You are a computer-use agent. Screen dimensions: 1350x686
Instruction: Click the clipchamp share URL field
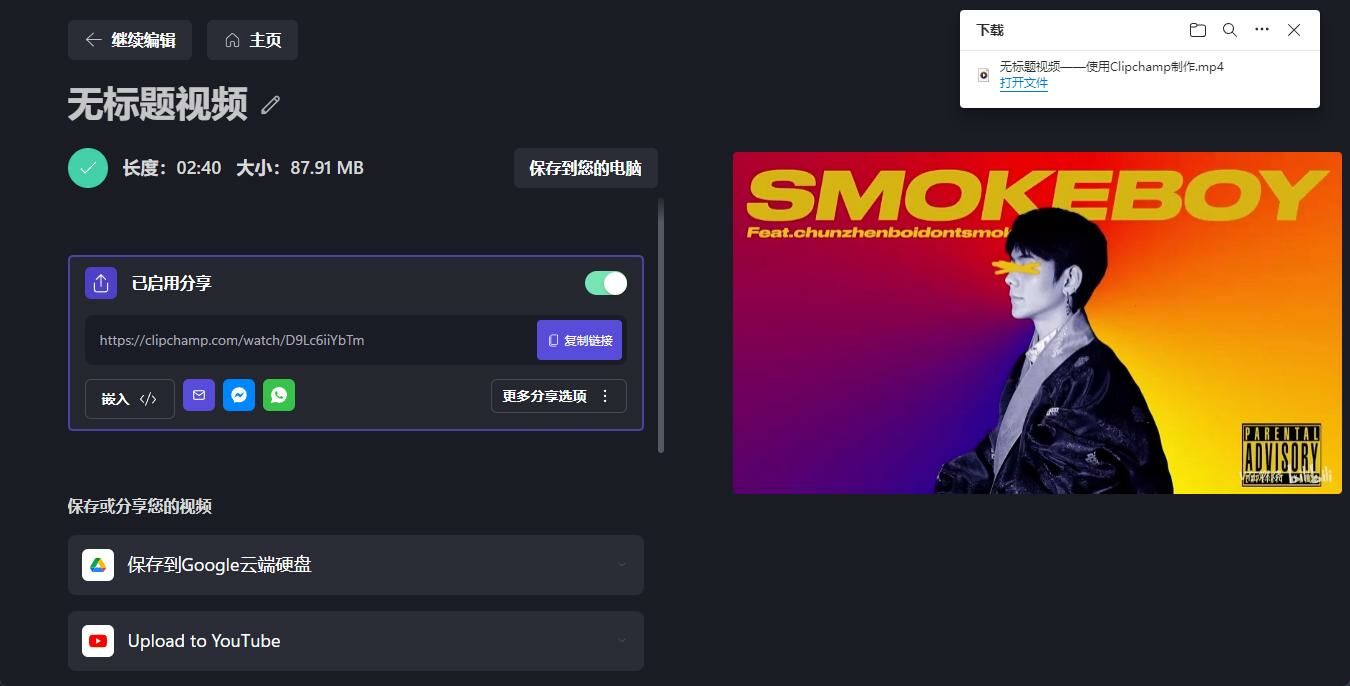coord(310,340)
